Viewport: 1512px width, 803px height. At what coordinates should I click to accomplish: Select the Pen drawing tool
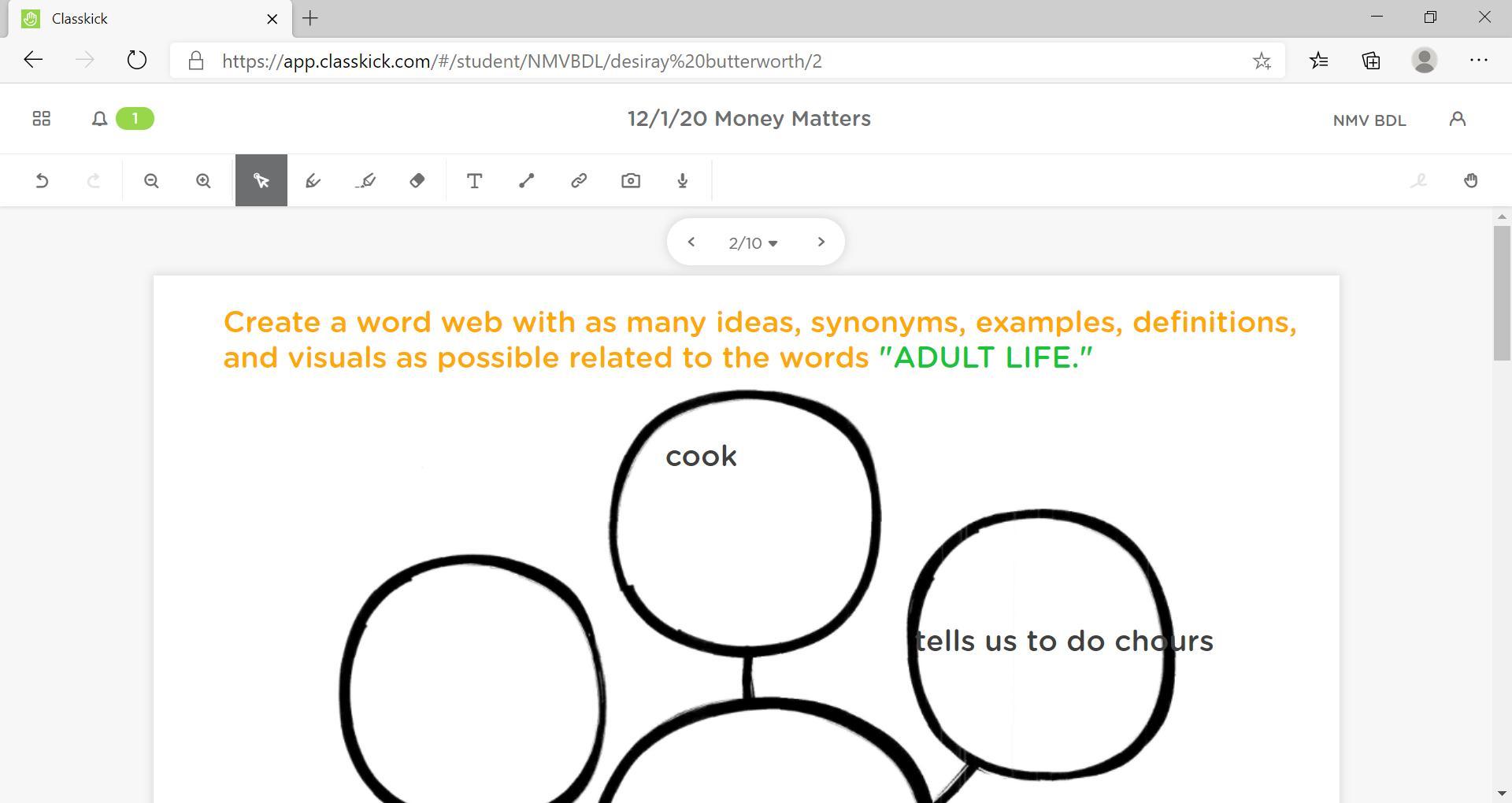pos(313,181)
